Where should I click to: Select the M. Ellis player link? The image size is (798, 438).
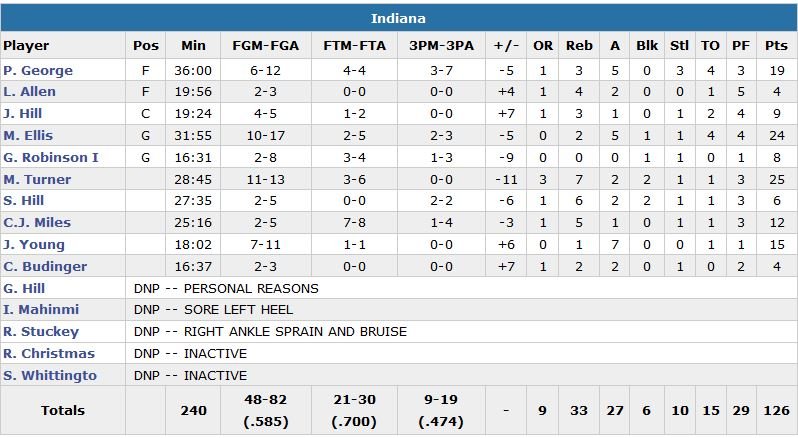coord(28,136)
